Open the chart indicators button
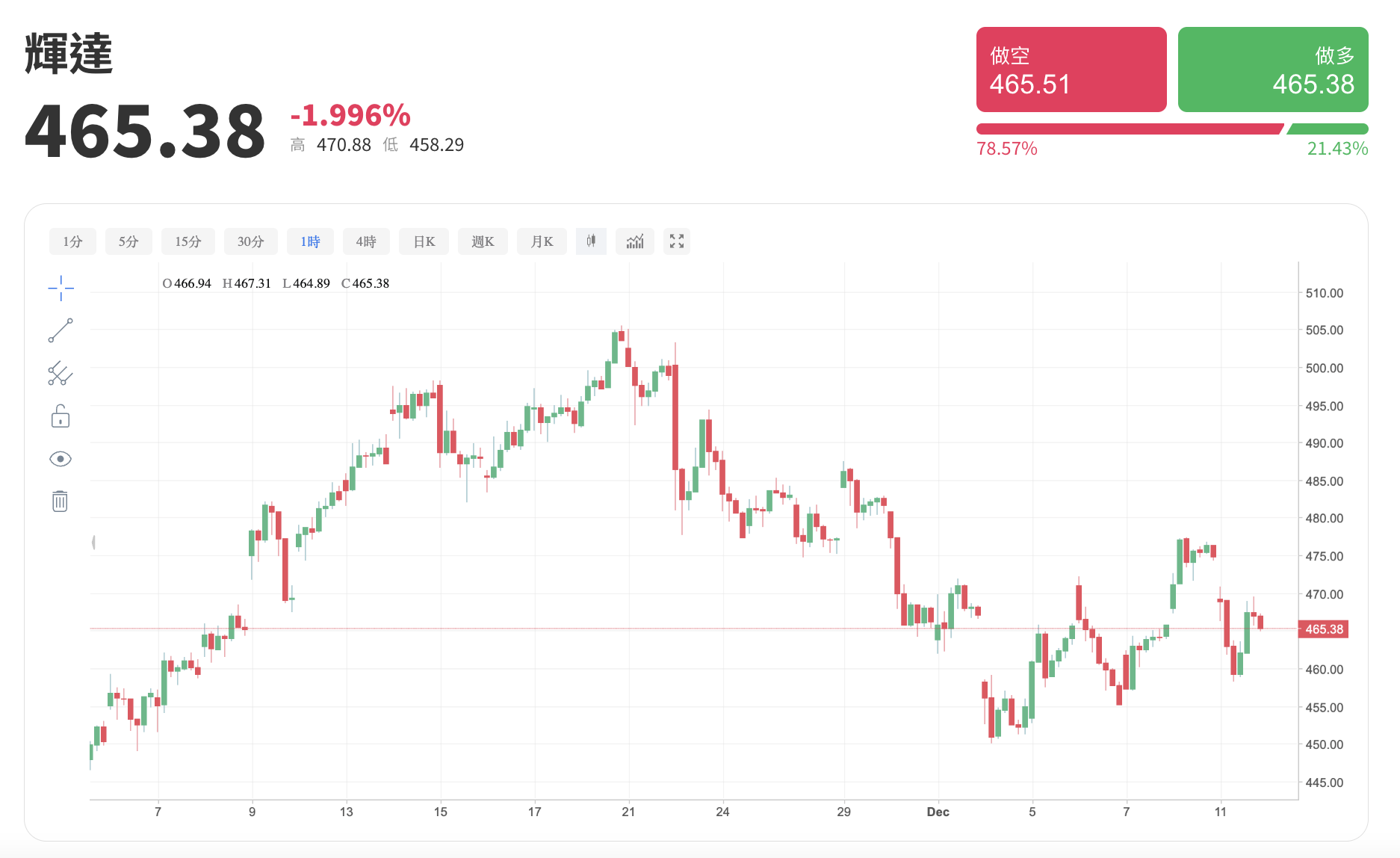The height and width of the screenshot is (858, 1400). [x=635, y=241]
